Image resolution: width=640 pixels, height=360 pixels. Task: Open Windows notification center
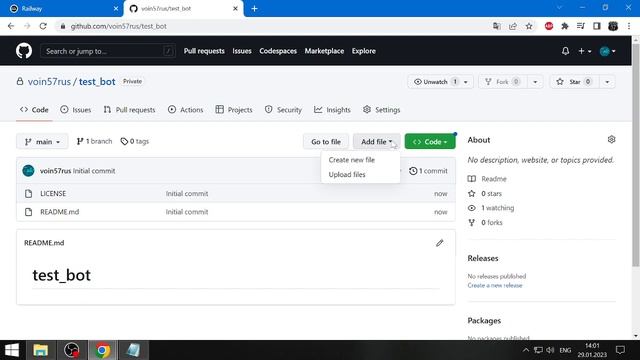[620, 350]
